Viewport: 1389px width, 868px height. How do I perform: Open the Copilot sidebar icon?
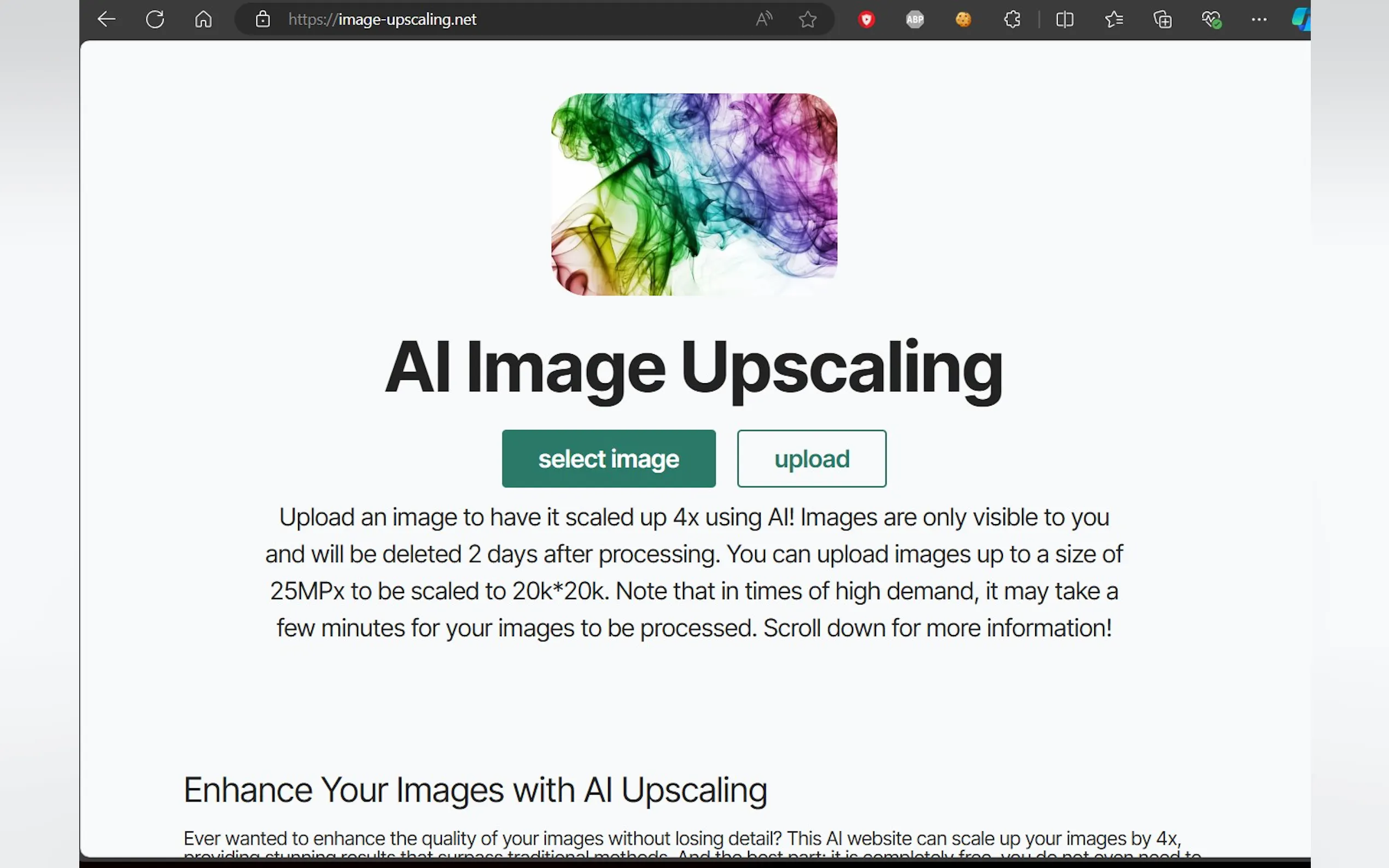tap(1301, 20)
